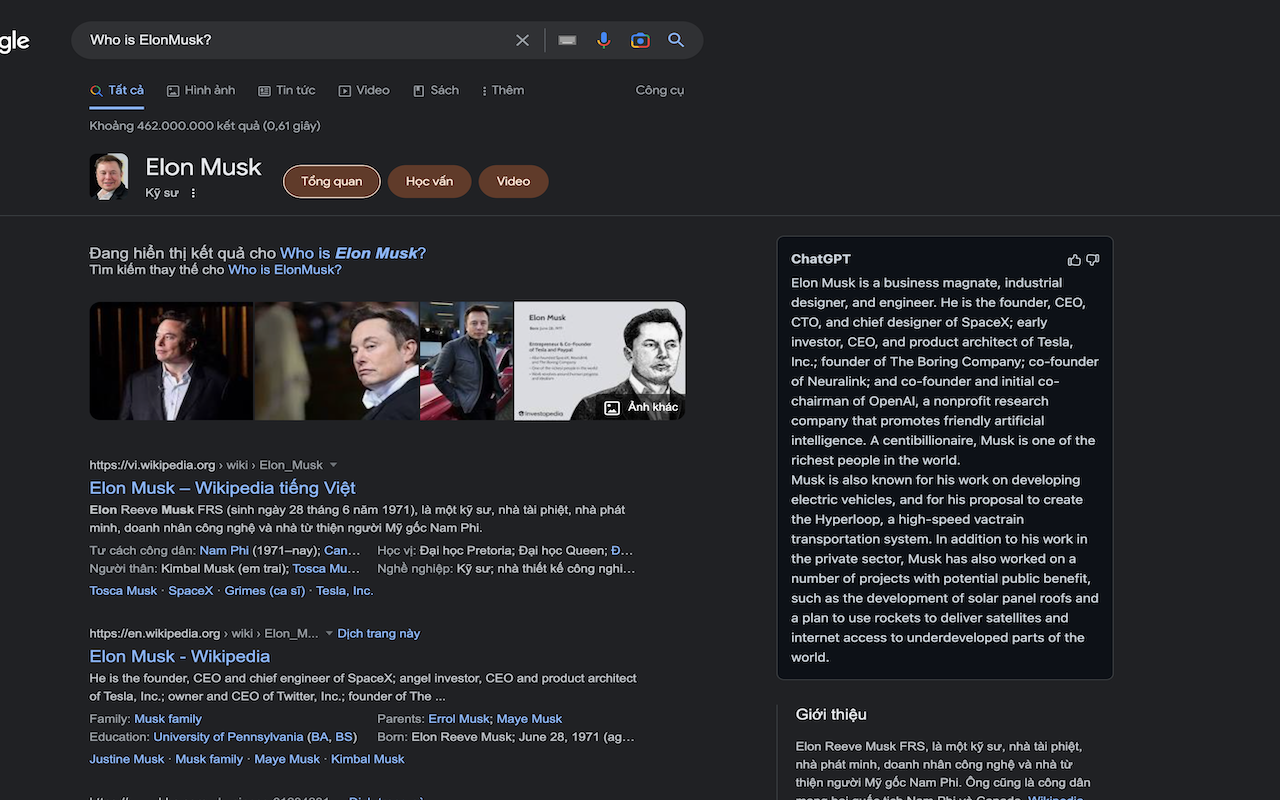The width and height of the screenshot is (1280, 800).
Task: Click the Nam Phi citizenship link
Action: 226,550
